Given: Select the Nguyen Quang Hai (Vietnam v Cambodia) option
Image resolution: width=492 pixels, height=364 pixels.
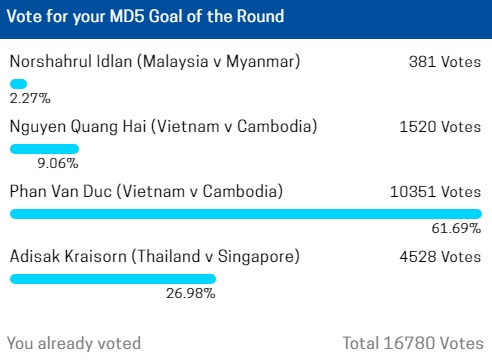Looking at the screenshot, I should 163,127.
